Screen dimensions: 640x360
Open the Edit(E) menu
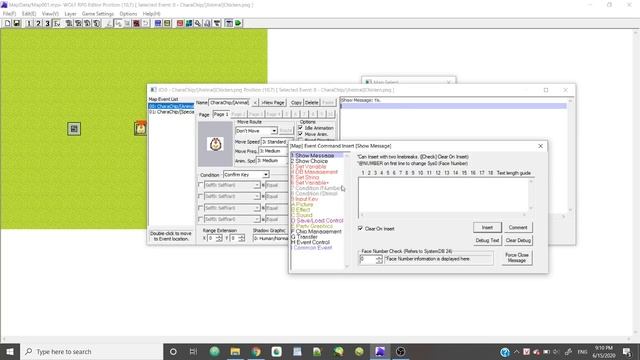[29, 13]
